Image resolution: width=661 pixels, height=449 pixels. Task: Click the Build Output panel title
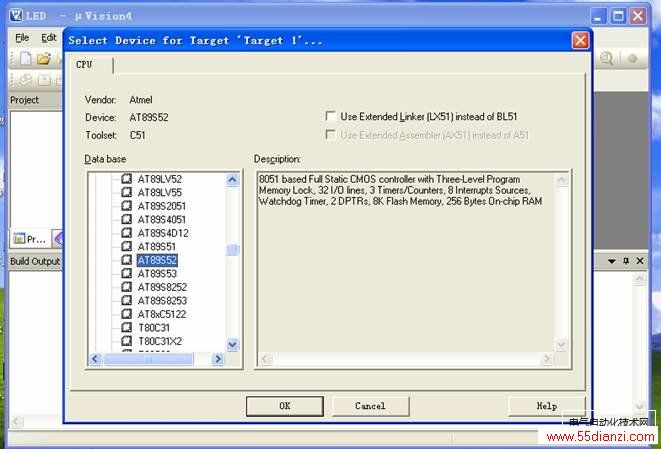point(35,261)
